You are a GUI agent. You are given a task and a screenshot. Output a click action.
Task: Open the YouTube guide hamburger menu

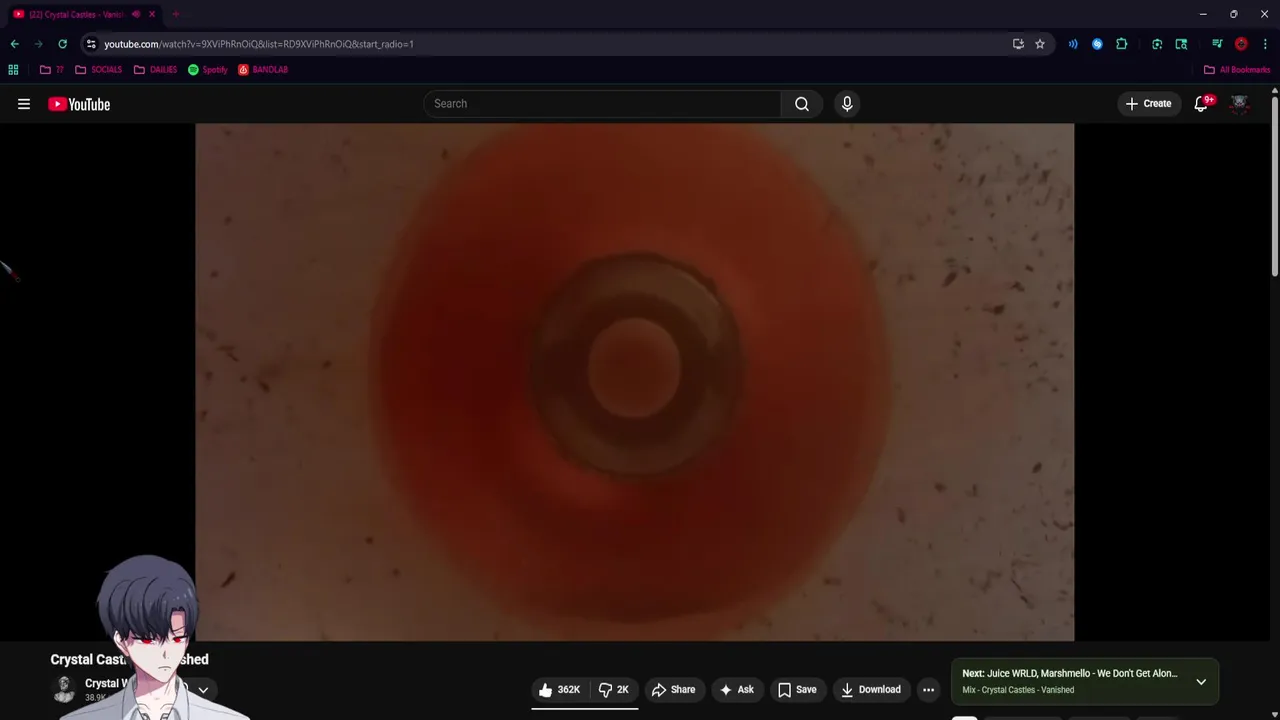pyautogui.click(x=24, y=104)
